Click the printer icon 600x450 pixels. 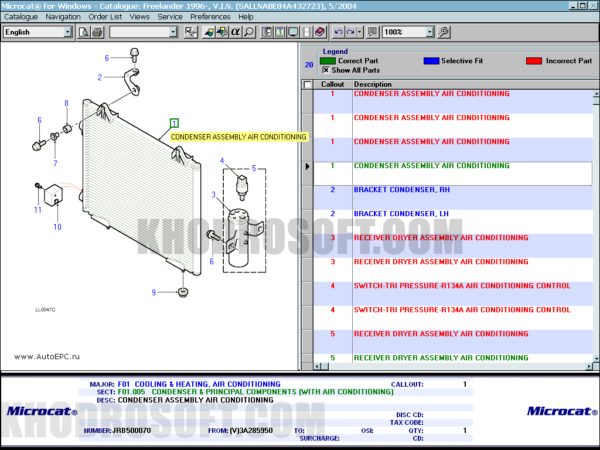[x=97, y=32]
